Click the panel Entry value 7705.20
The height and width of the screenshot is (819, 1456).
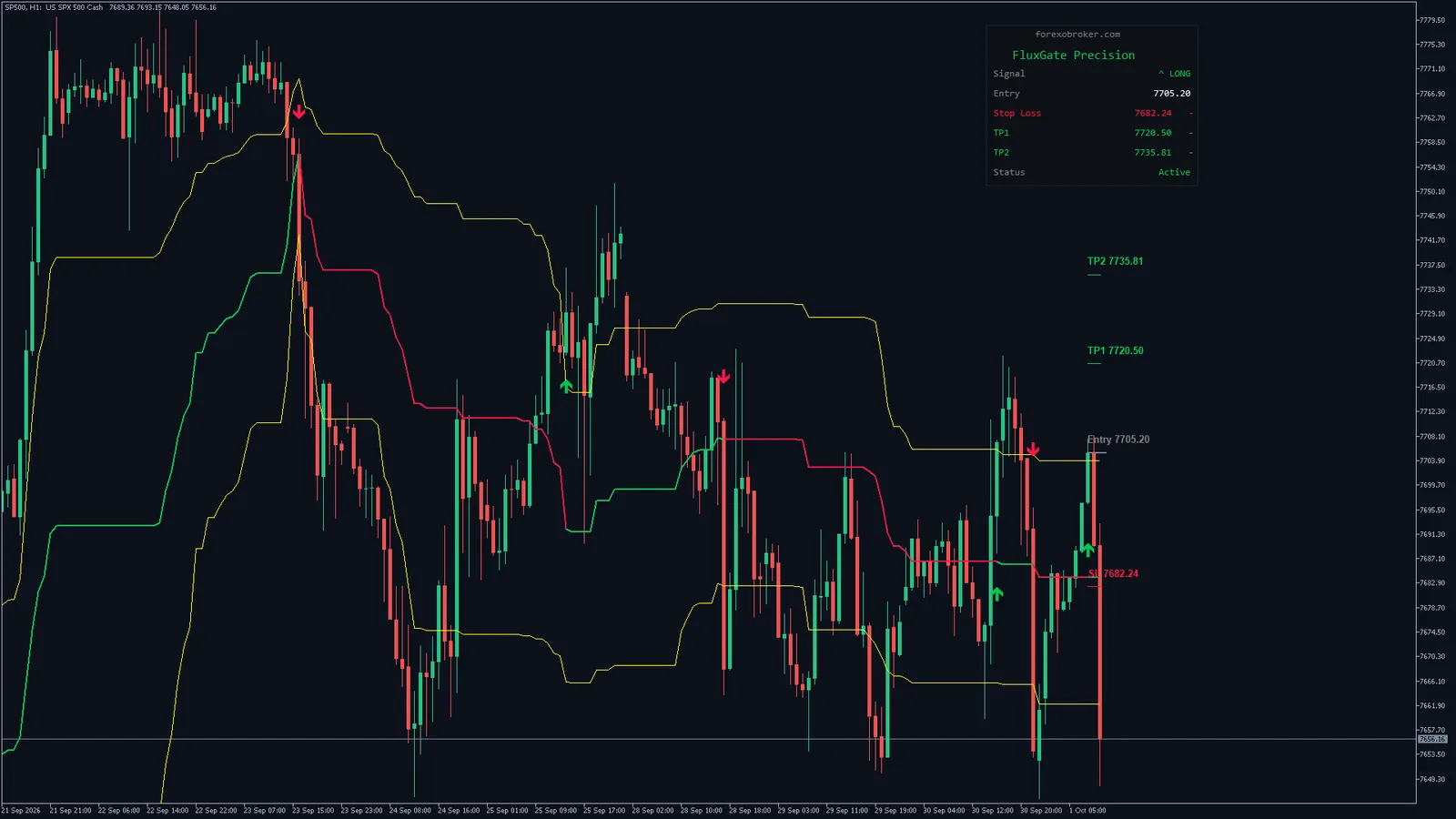[1172, 94]
